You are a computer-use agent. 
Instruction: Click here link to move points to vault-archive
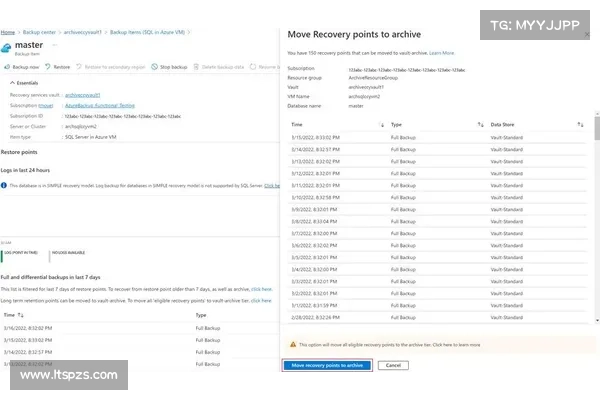click(x=261, y=300)
